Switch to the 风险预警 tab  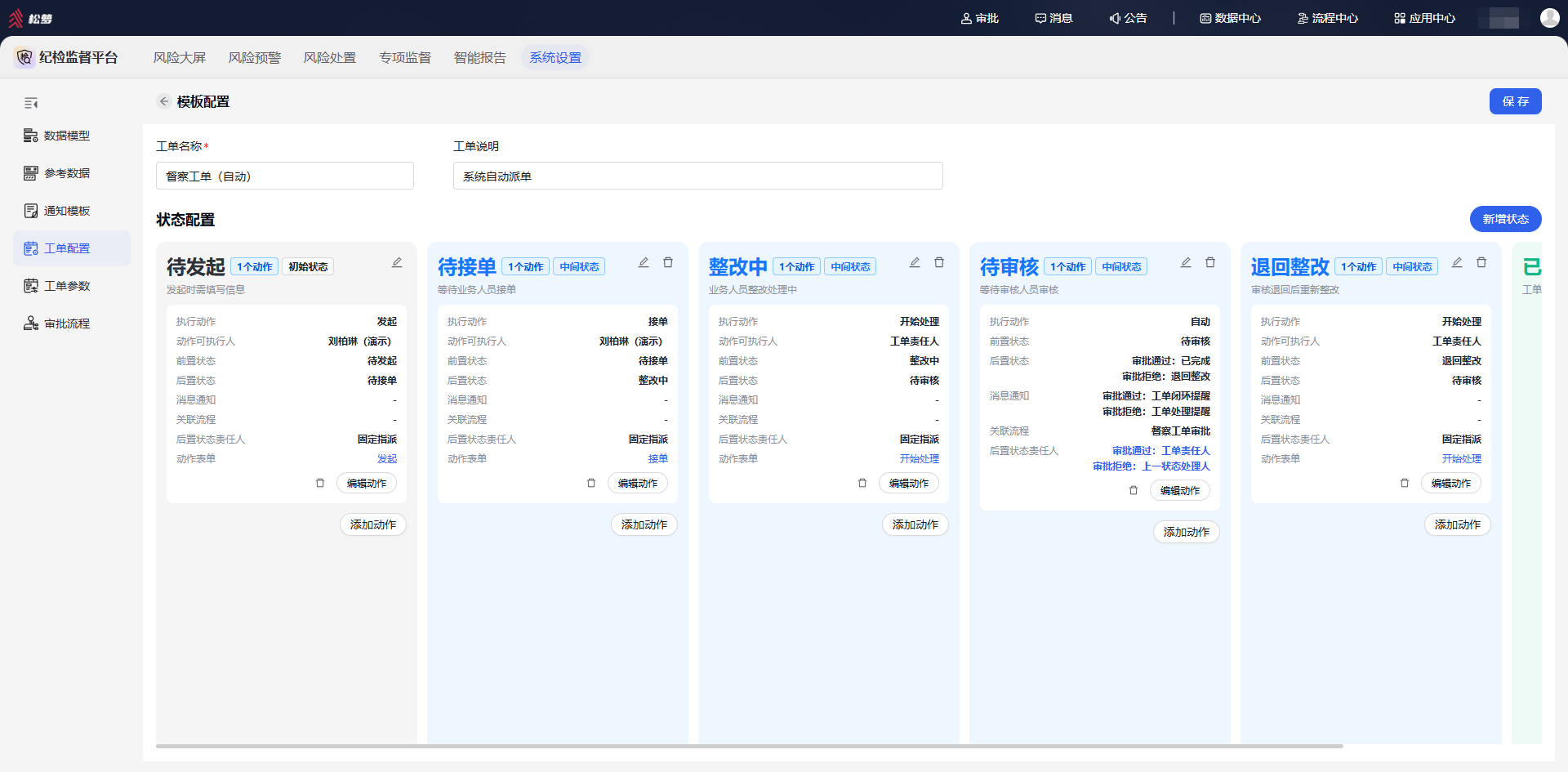(x=255, y=57)
